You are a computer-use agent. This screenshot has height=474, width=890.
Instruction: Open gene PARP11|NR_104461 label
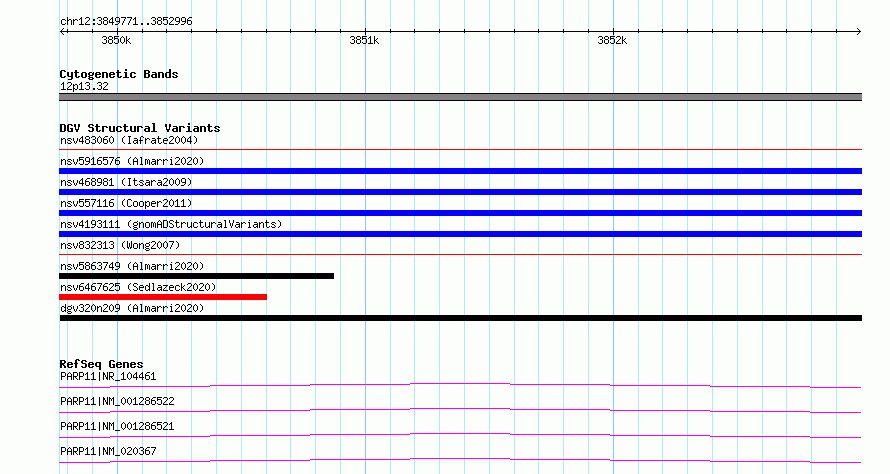pos(108,376)
